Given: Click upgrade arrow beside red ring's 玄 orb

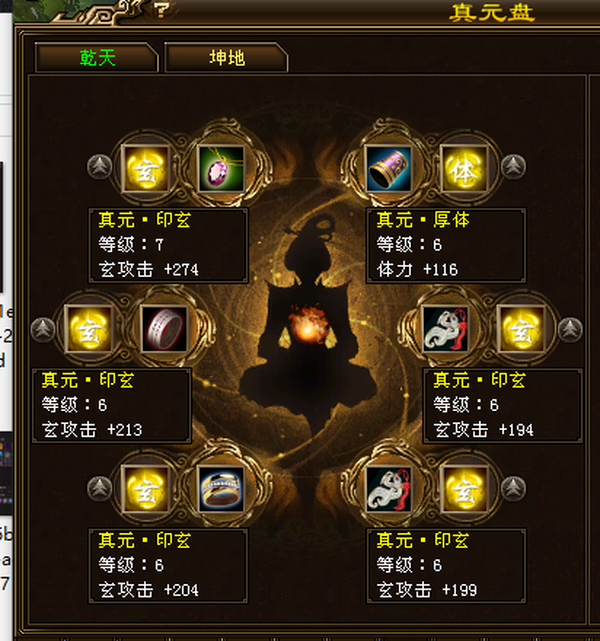Looking at the screenshot, I should pos(43,329).
